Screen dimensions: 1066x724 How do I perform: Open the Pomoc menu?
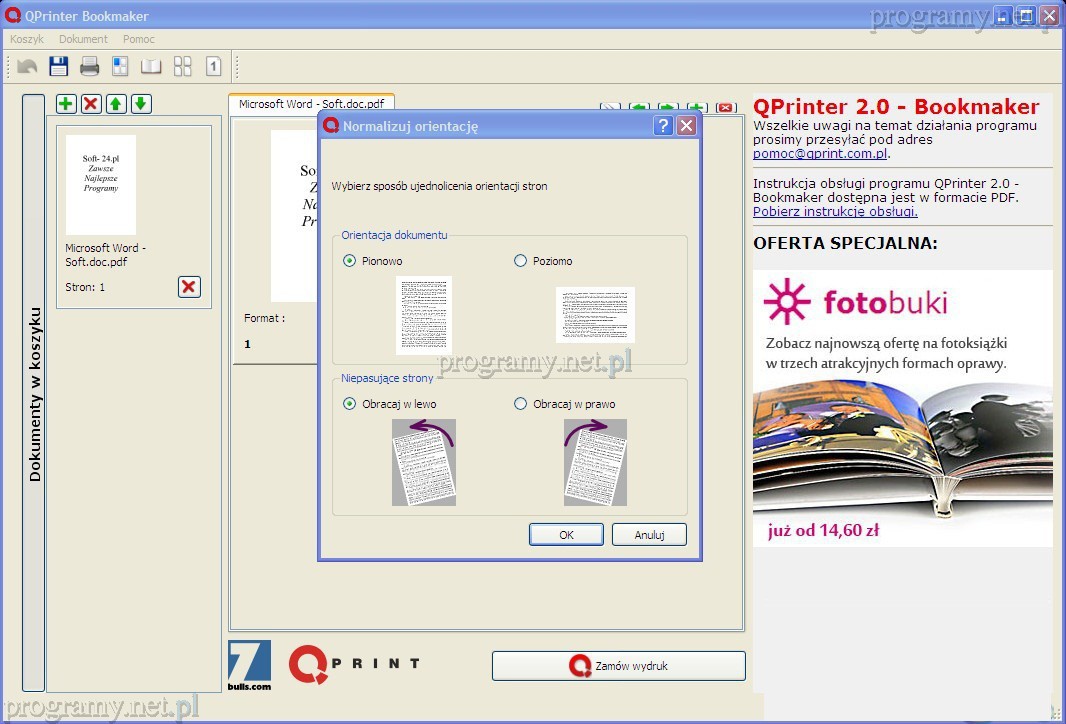click(139, 39)
